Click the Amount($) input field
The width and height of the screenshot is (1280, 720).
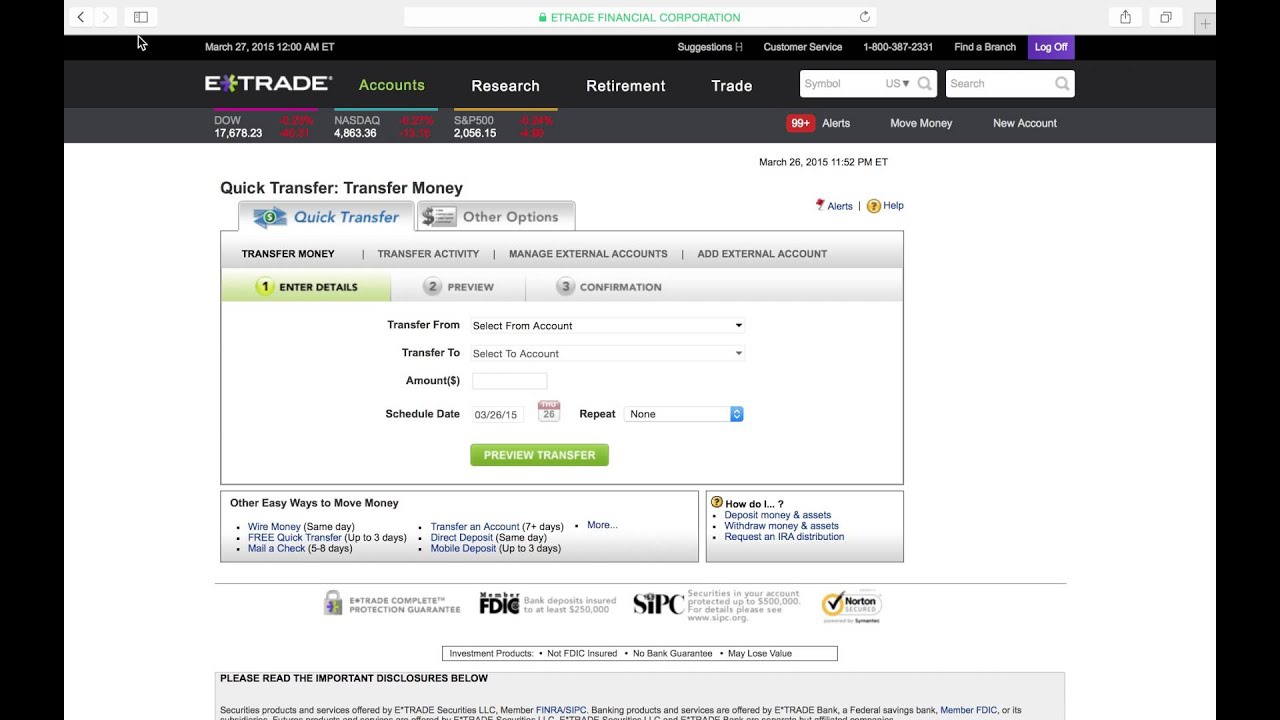pyautogui.click(x=509, y=381)
